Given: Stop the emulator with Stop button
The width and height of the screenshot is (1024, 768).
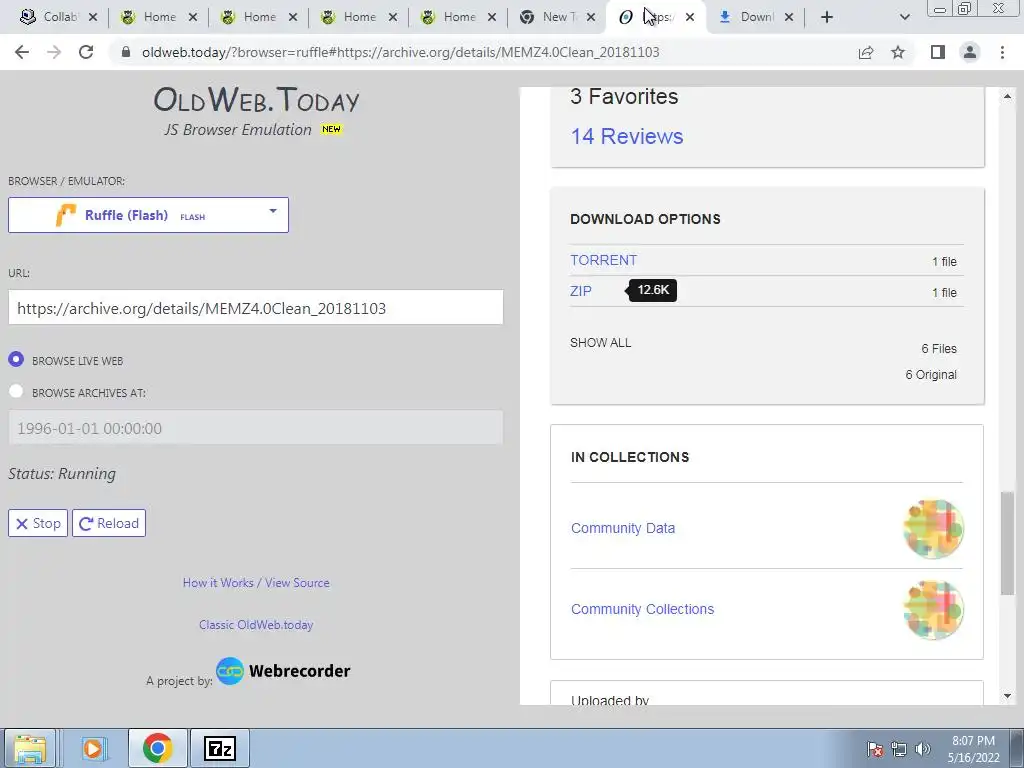Looking at the screenshot, I should (38, 523).
